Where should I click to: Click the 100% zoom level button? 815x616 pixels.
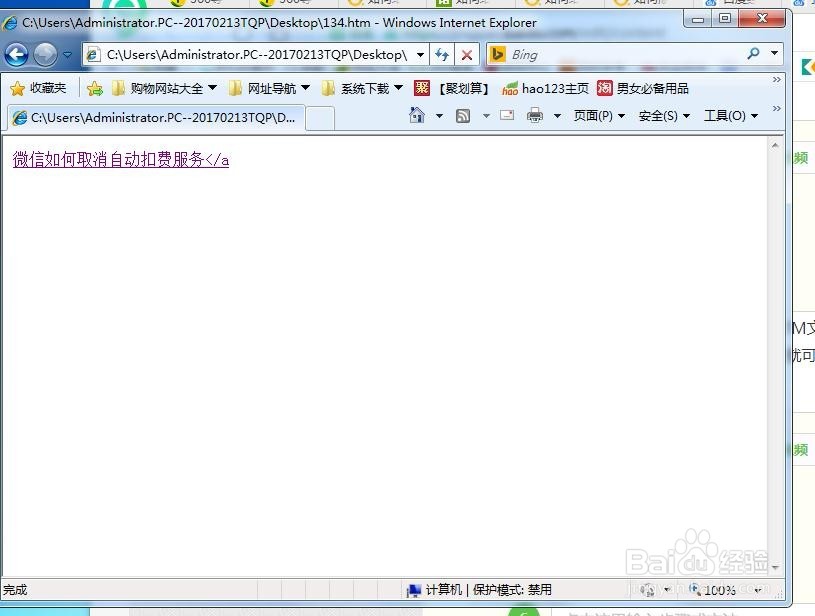tap(713, 589)
